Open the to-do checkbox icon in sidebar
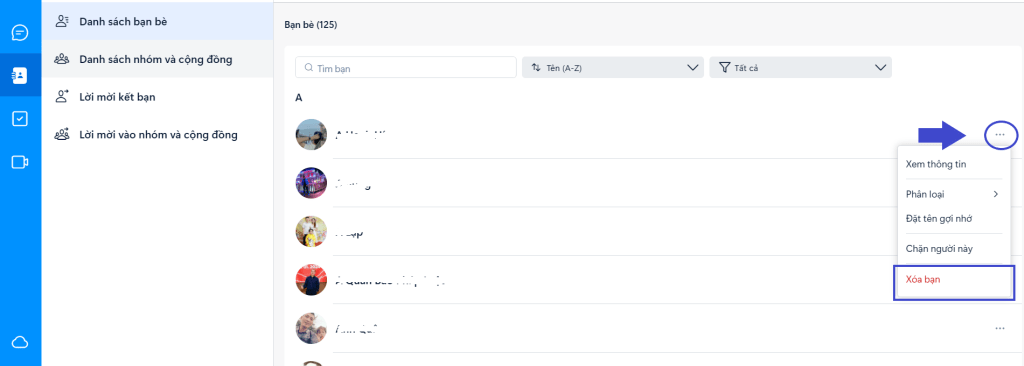Image resolution: width=1024 pixels, height=366 pixels. pos(20,119)
